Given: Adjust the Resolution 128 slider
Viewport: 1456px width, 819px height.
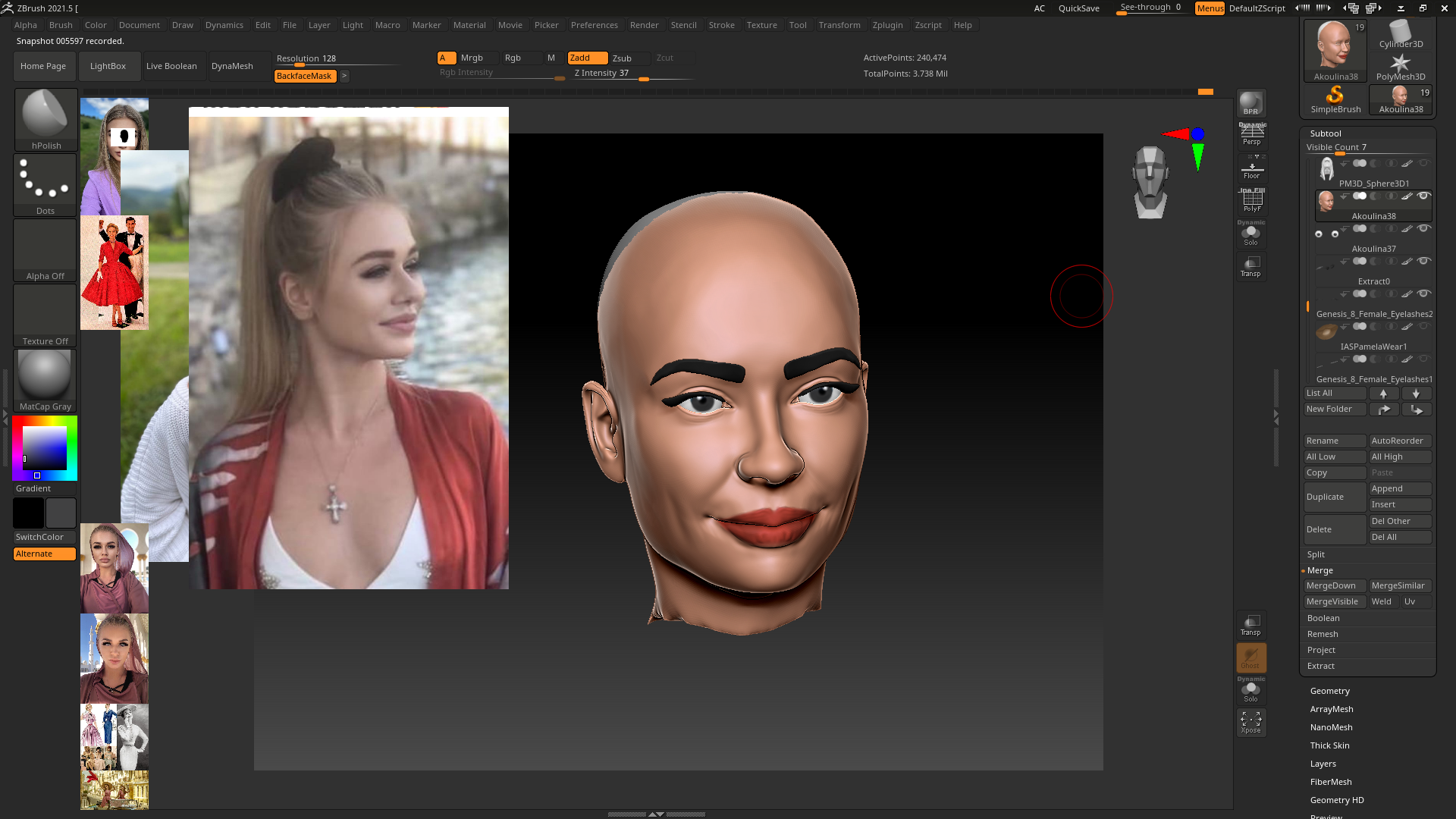Looking at the screenshot, I should tap(337, 58).
